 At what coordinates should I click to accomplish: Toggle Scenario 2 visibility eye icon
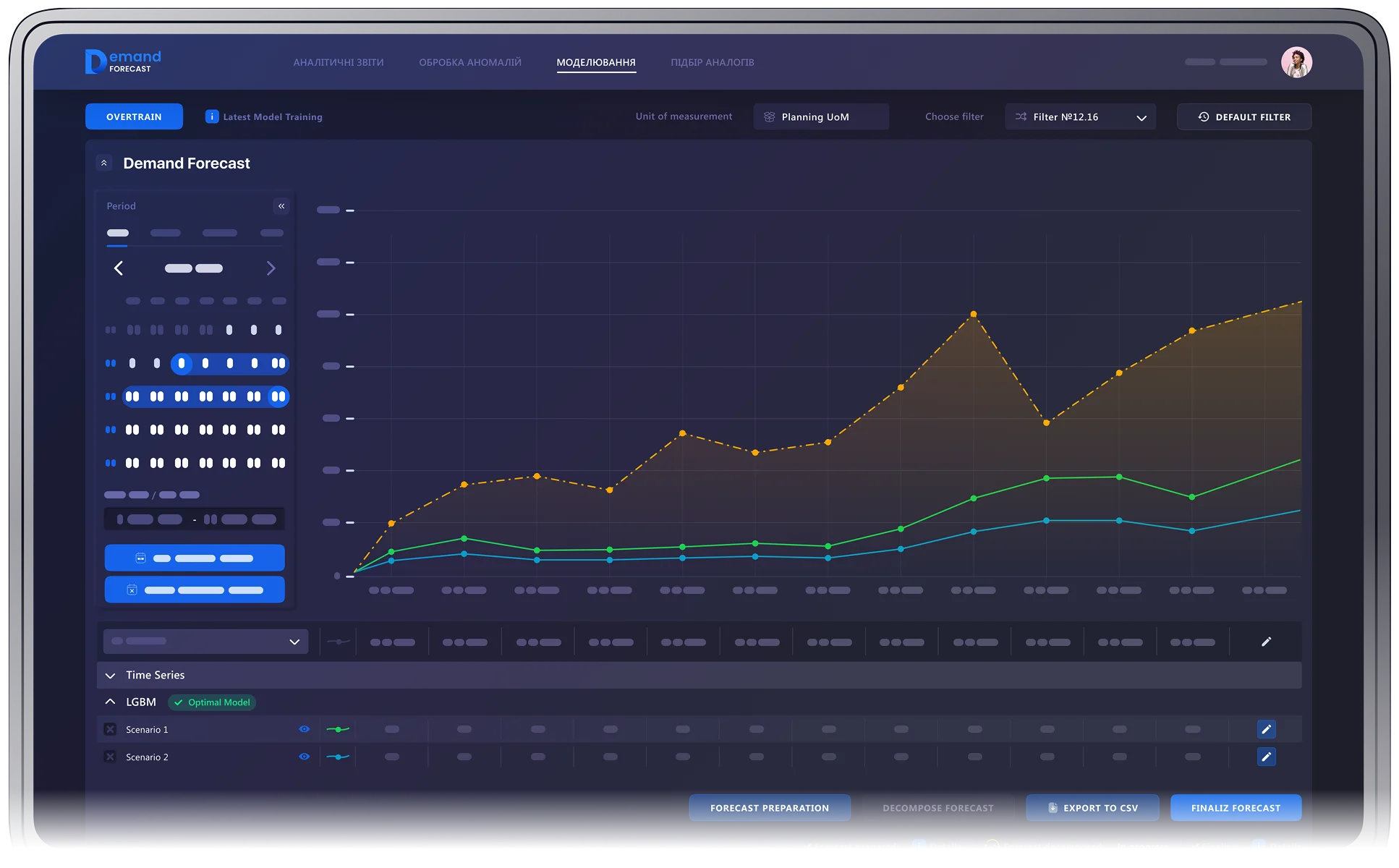coord(305,757)
